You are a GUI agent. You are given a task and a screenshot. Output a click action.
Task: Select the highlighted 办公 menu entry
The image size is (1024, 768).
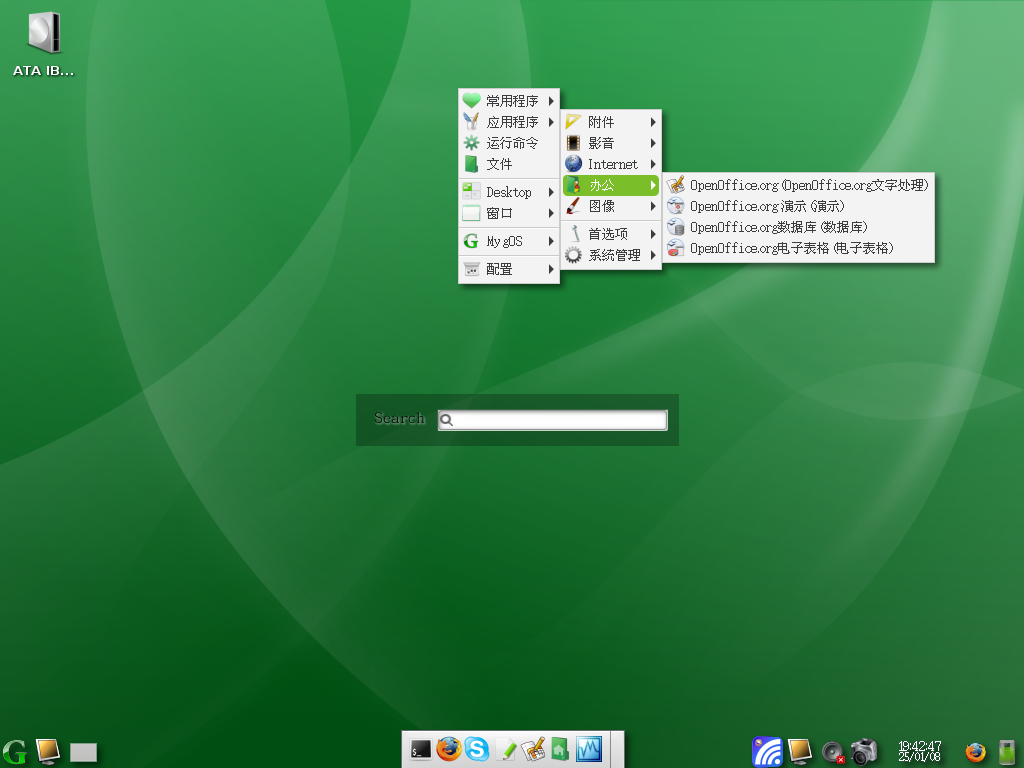coord(611,185)
